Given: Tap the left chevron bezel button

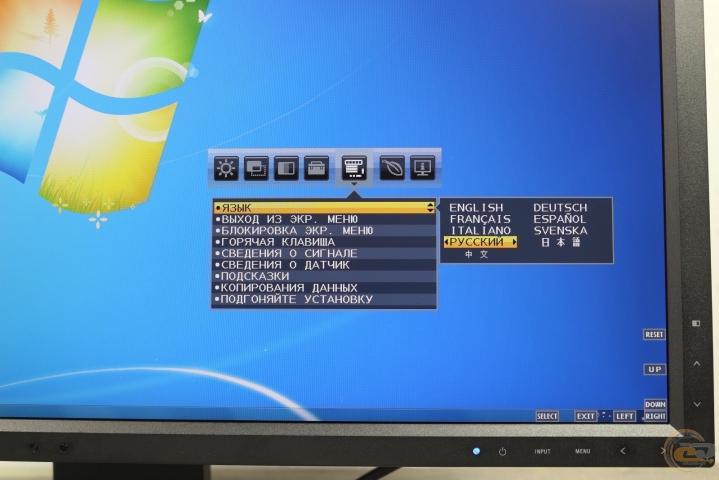Looking at the screenshot, I should click(x=623, y=451).
